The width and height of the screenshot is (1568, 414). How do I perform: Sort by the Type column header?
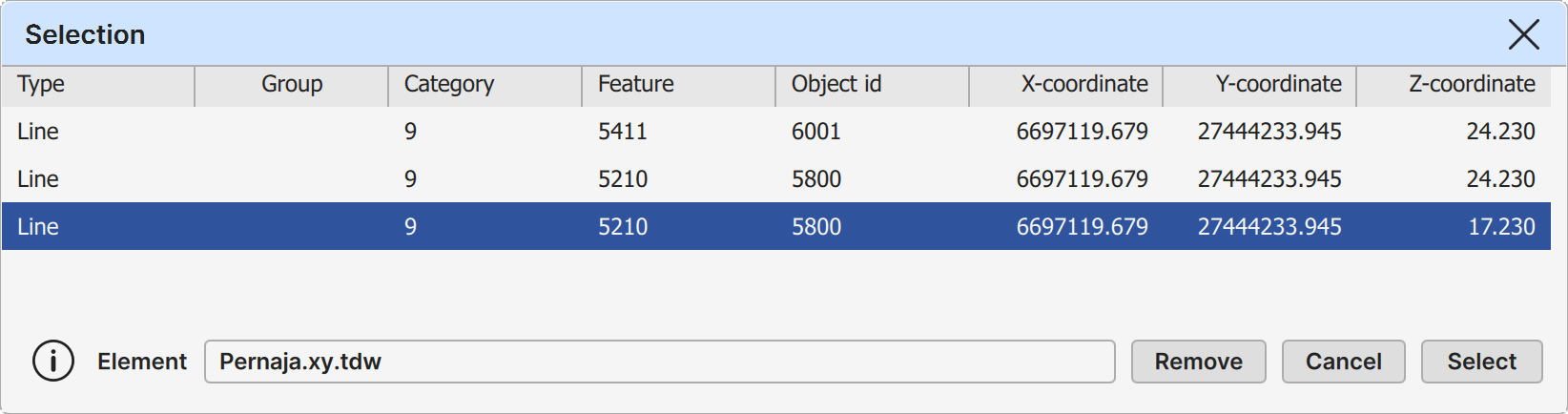pos(97,85)
